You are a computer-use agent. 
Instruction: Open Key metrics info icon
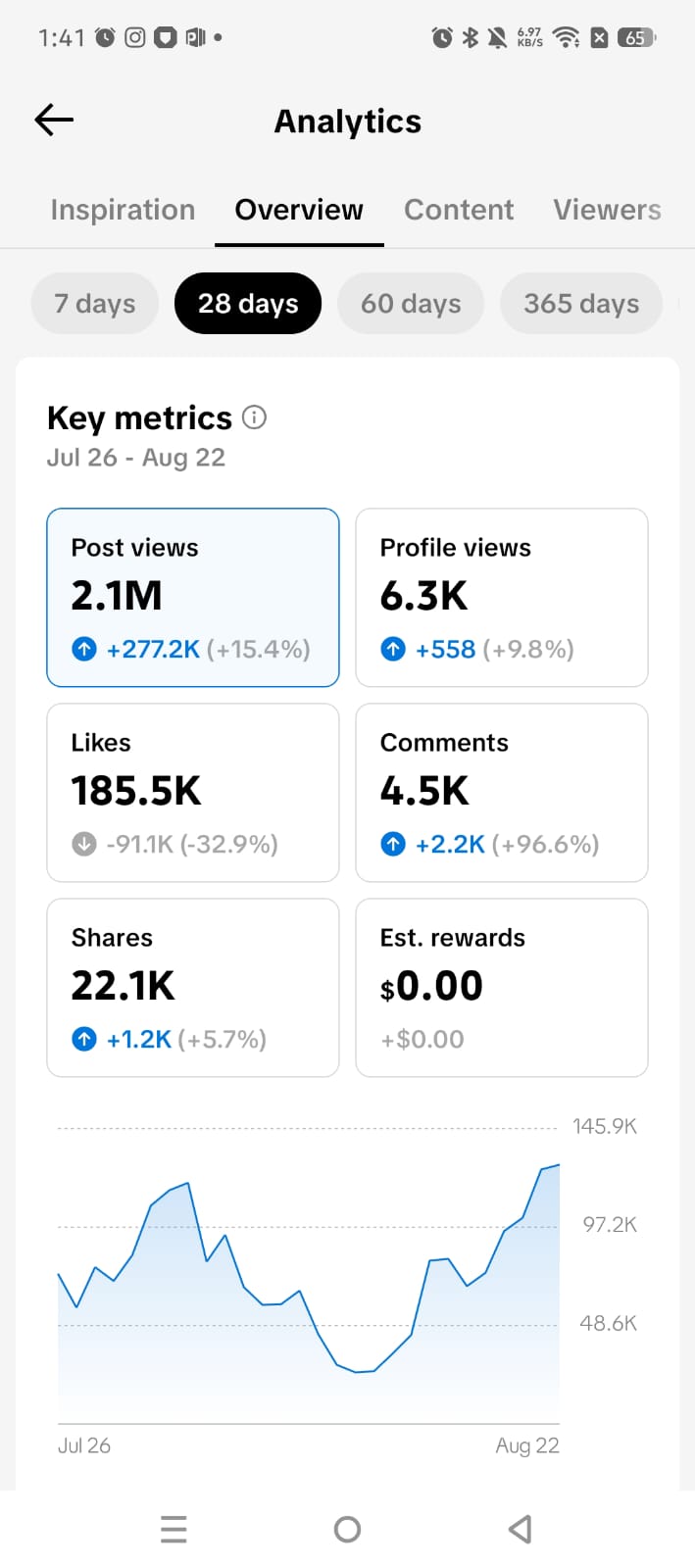(x=254, y=417)
